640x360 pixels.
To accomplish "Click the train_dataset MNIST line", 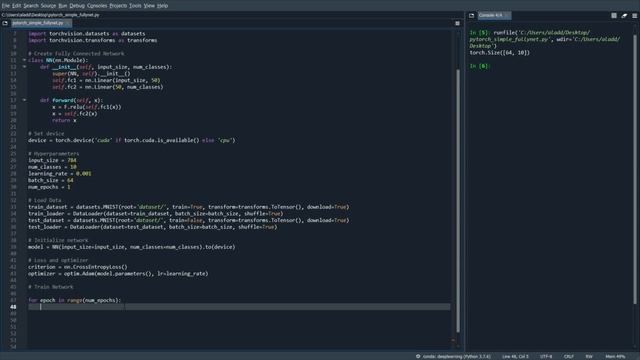I will (189, 207).
